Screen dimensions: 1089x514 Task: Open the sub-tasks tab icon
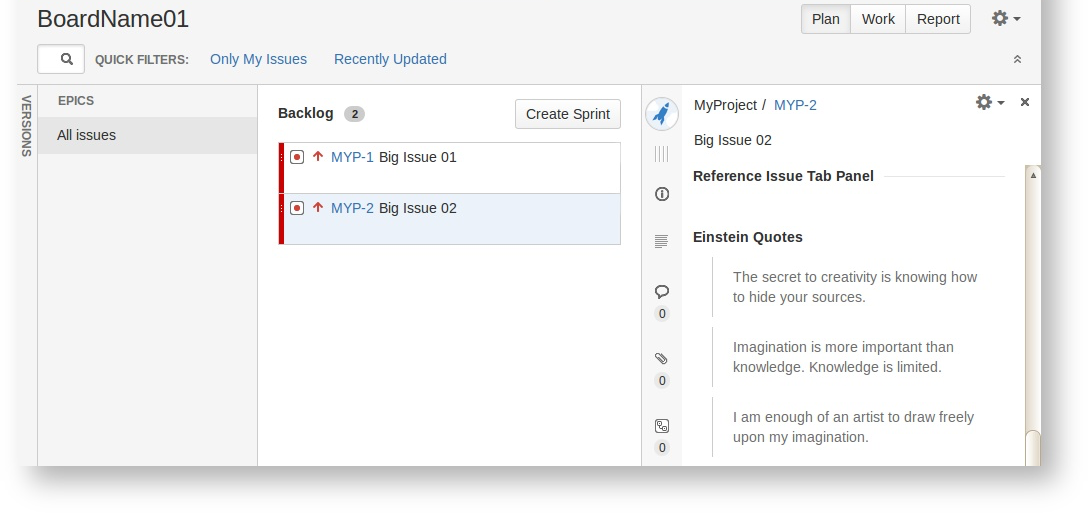(x=661, y=426)
